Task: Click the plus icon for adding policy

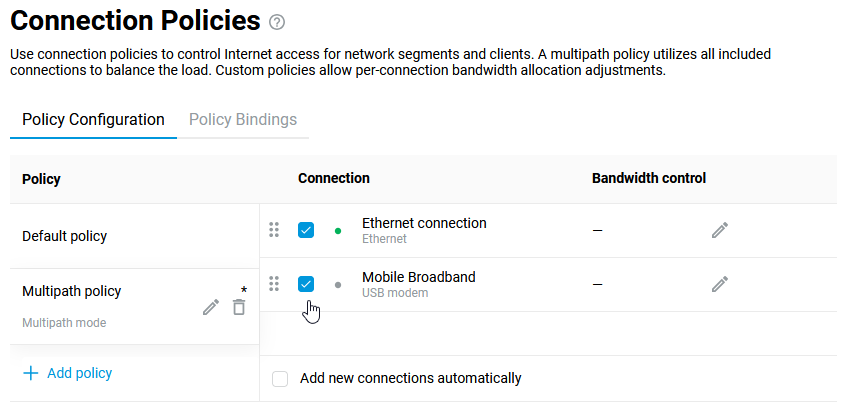Action: [x=31, y=373]
